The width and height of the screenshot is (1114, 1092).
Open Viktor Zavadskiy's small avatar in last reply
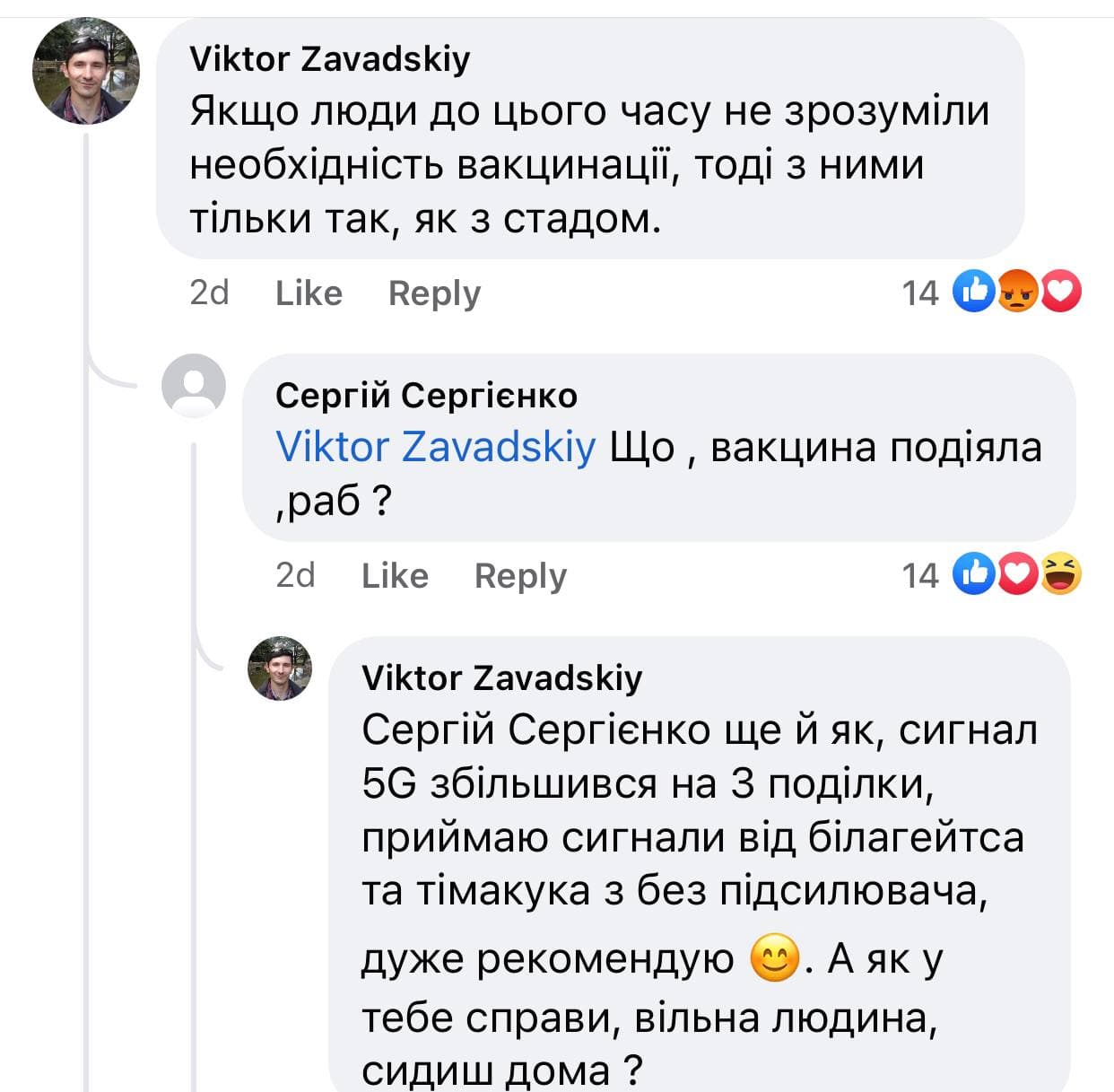pyautogui.click(x=280, y=668)
